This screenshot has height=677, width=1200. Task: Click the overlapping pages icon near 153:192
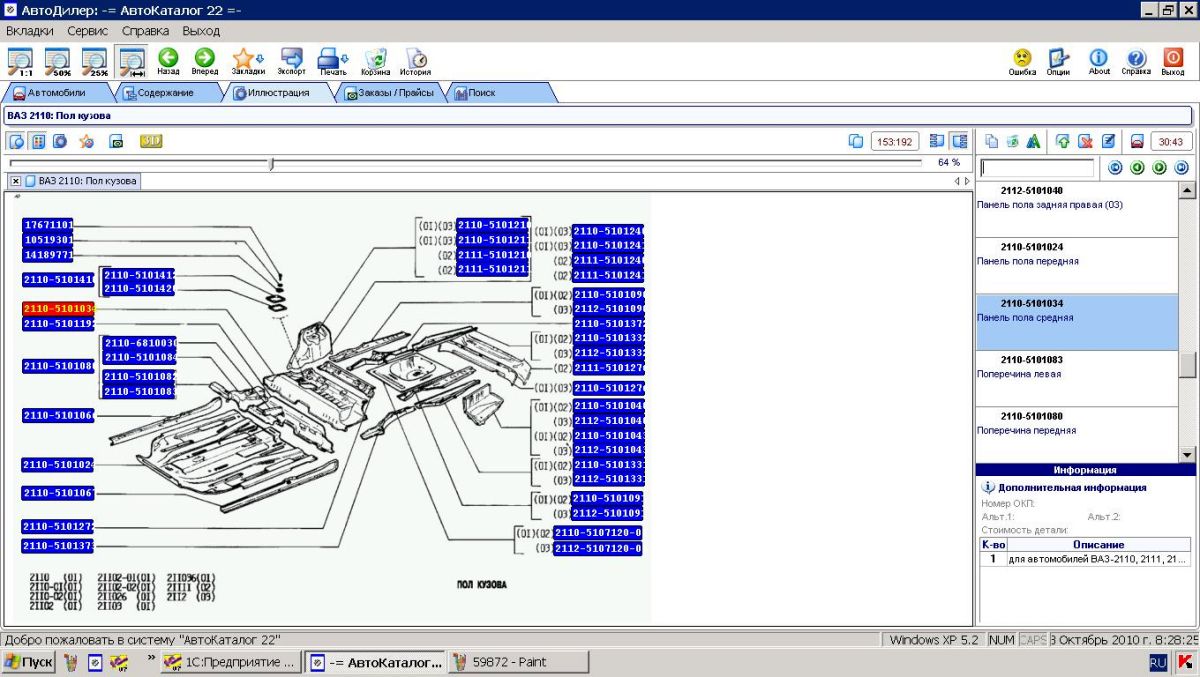(x=855, y=141)
